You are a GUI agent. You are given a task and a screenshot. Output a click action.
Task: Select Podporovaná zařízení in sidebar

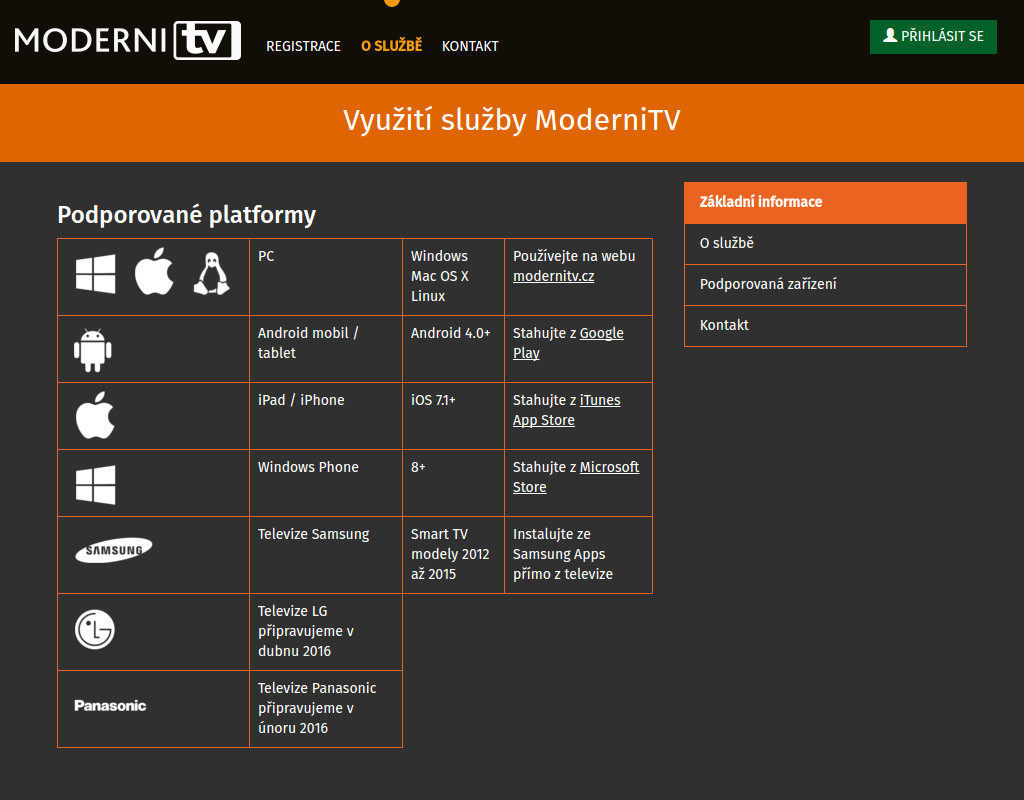click(768, 285)
